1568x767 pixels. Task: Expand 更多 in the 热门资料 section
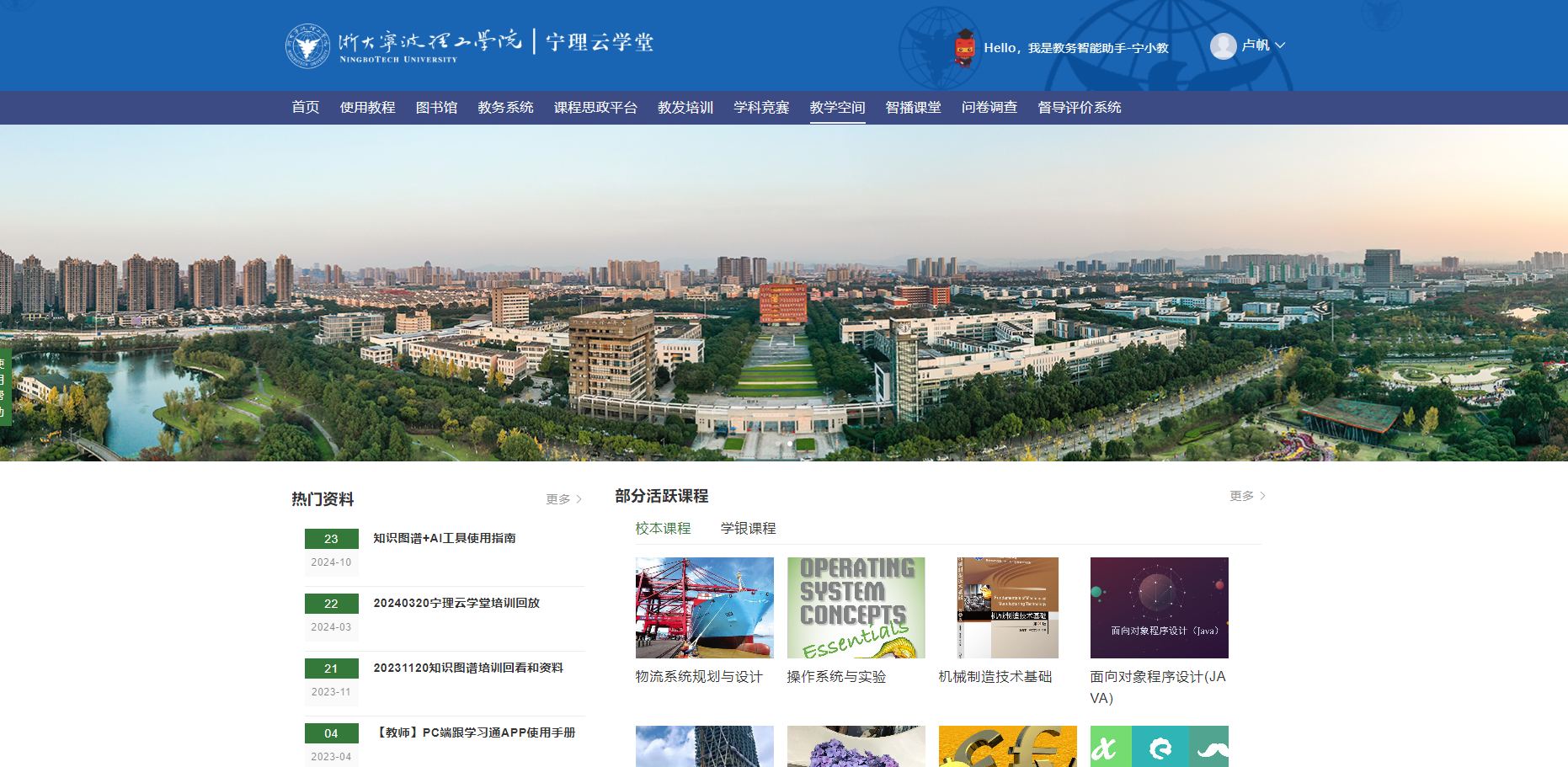[563, 499]
